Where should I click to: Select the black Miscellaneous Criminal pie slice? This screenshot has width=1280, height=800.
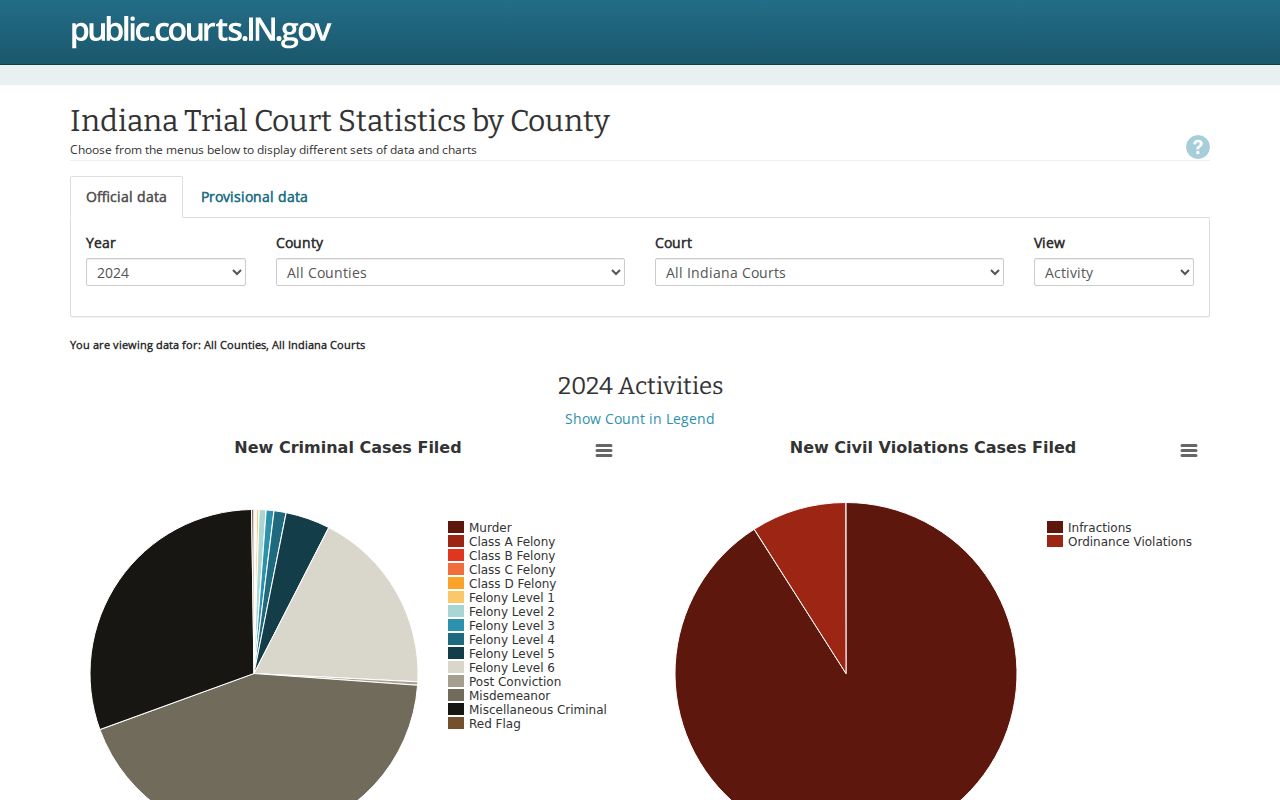click(170, 620)
